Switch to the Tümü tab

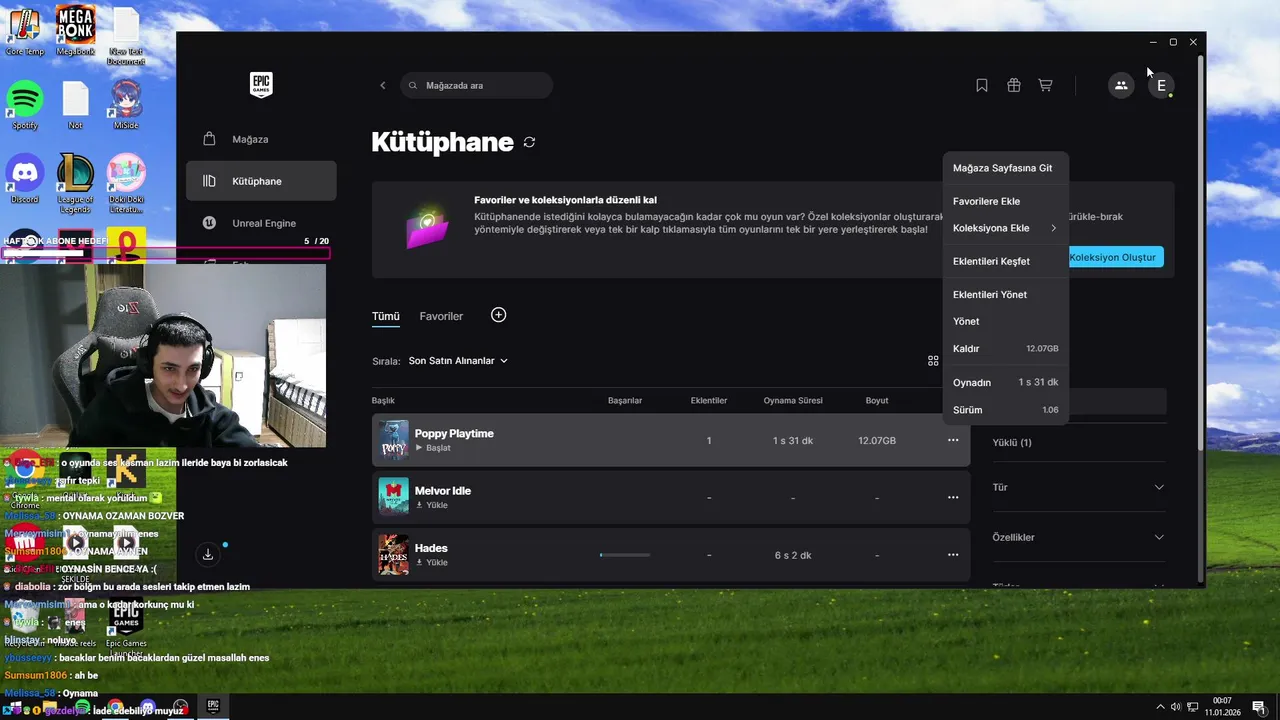[386, 316]
